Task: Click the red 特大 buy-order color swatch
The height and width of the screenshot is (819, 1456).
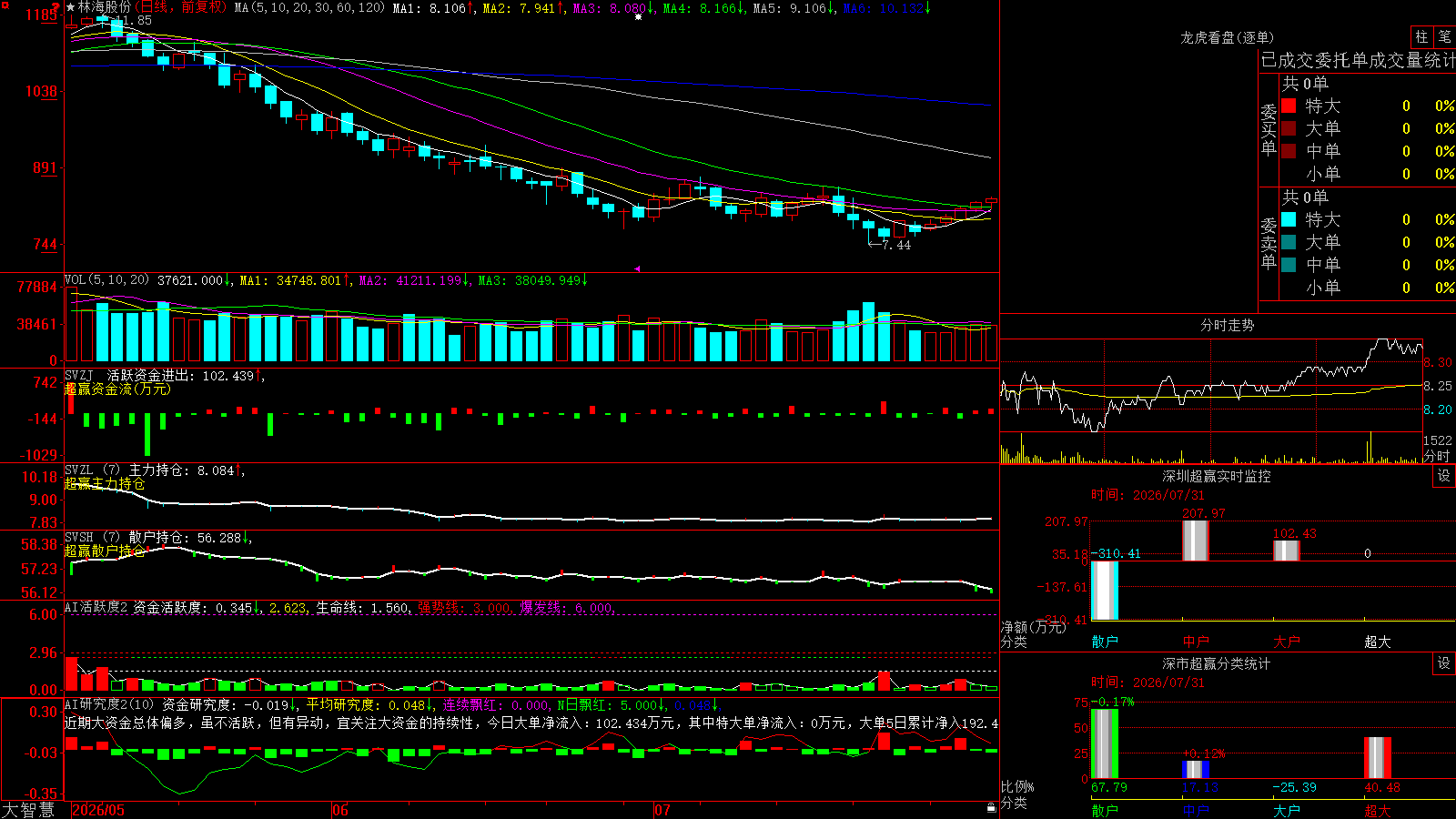Action: [1289, 106]
